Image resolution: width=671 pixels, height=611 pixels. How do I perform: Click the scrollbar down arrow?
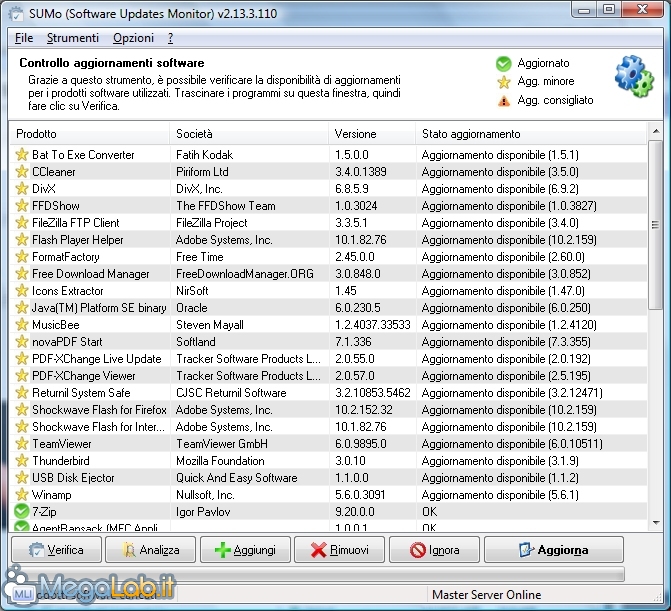[x=656, y=523]
